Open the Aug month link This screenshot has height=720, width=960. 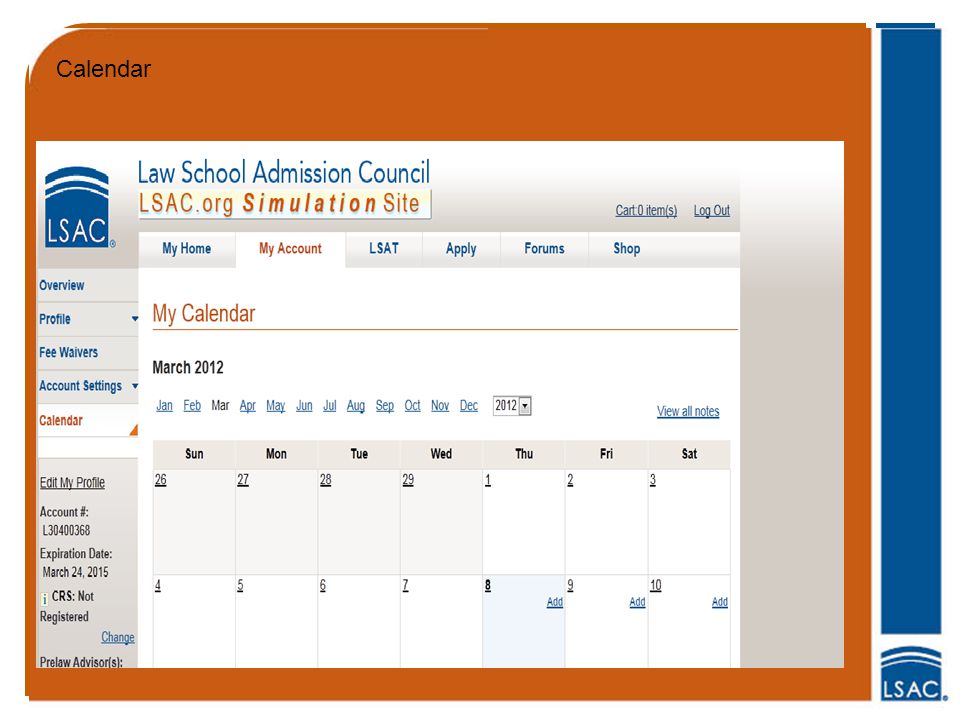356,405
